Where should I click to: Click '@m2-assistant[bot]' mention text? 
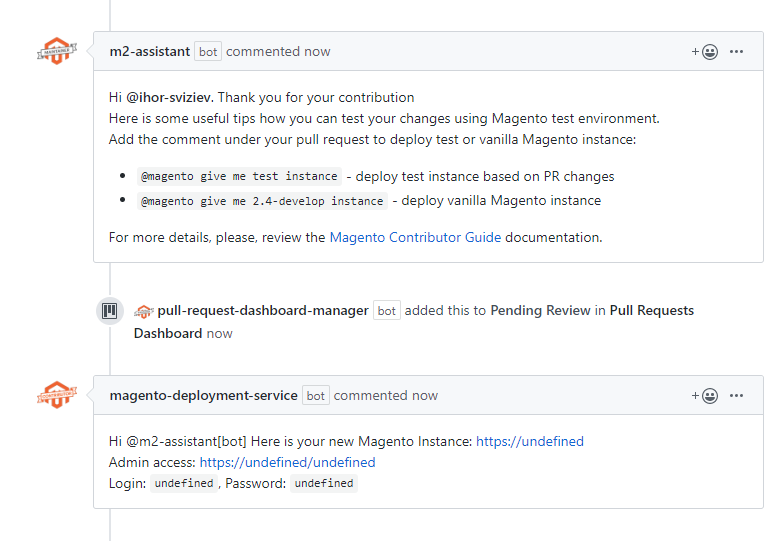(x=186, y=442)
